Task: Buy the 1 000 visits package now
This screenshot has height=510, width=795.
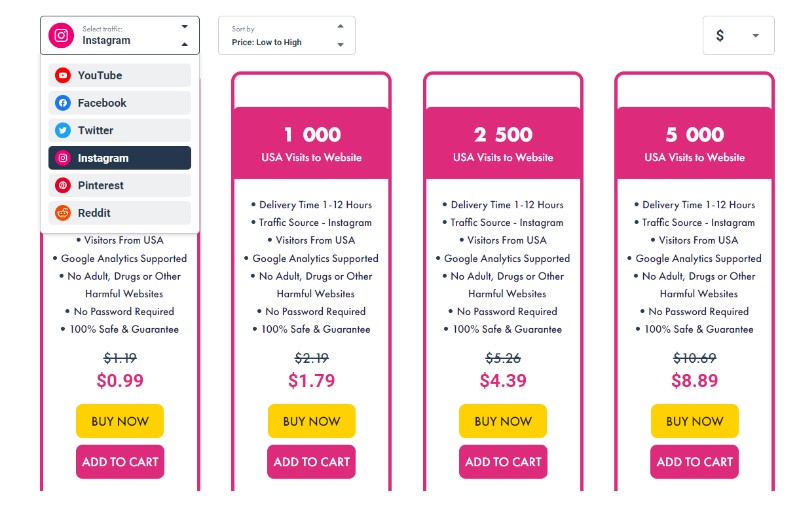Action: point(311,421)
